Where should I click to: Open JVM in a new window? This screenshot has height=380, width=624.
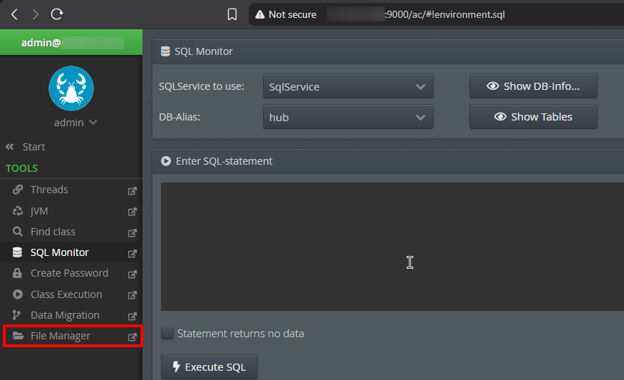[x=132, y=212]
